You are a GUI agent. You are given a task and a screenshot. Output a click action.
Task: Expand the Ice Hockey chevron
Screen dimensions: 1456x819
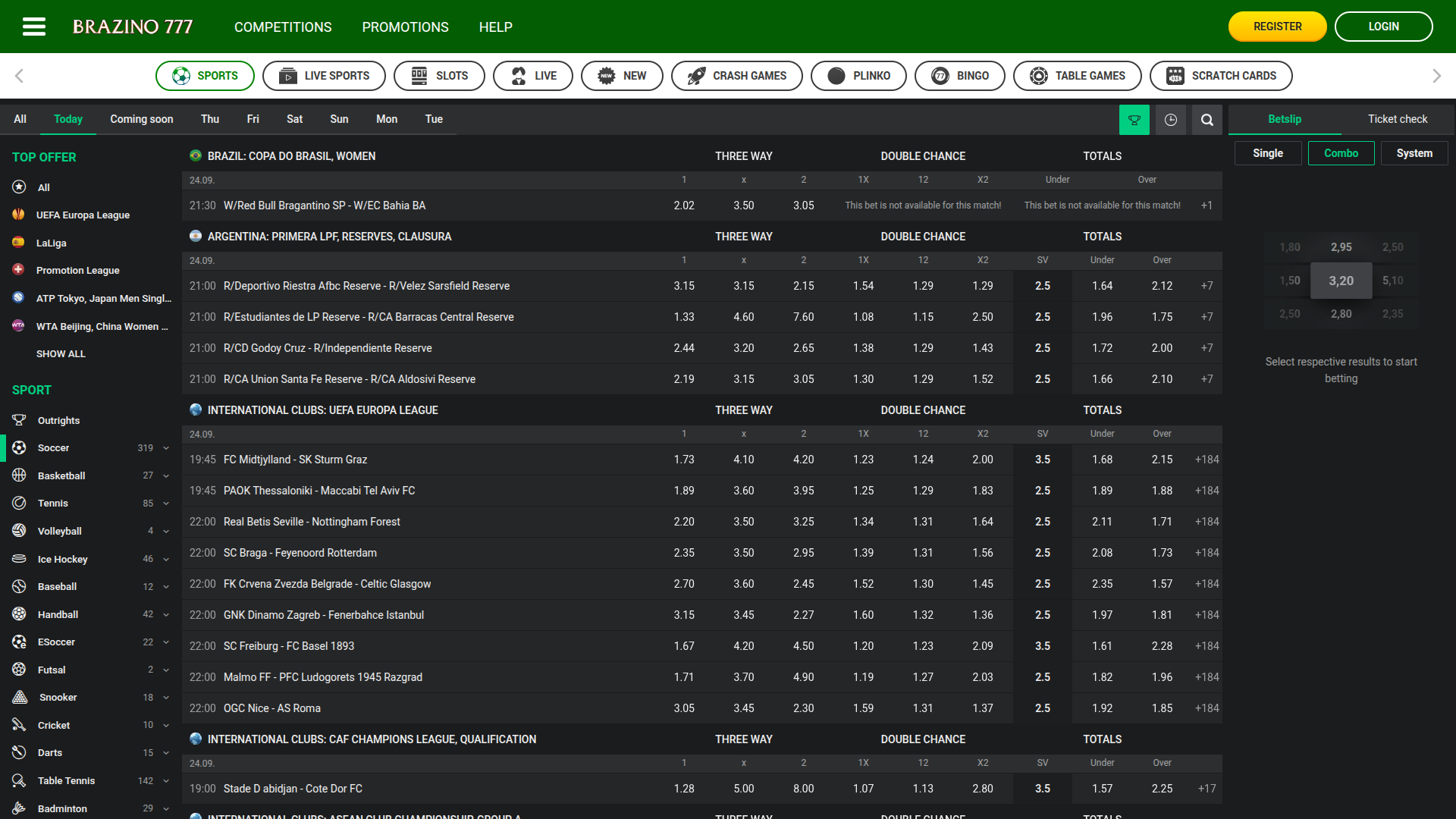pos(166,559)
